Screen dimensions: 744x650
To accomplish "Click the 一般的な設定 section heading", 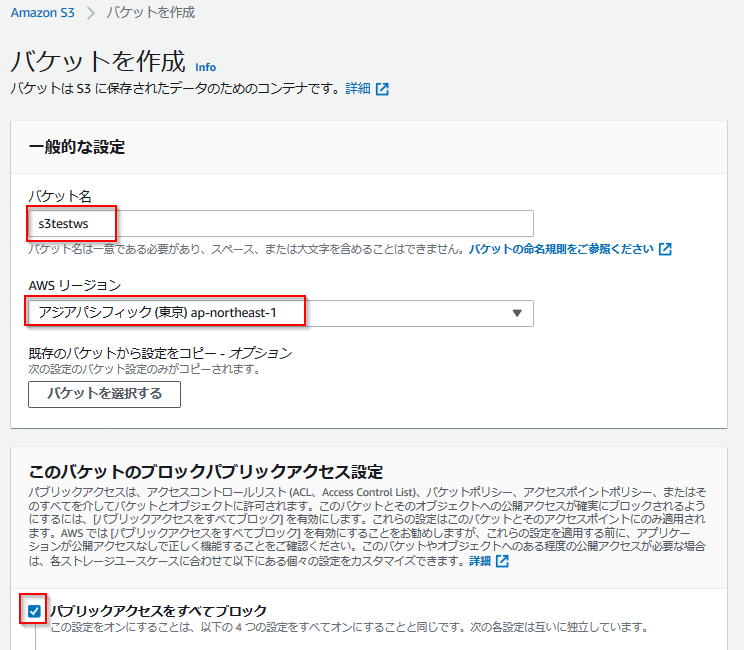I will [77, 147].
